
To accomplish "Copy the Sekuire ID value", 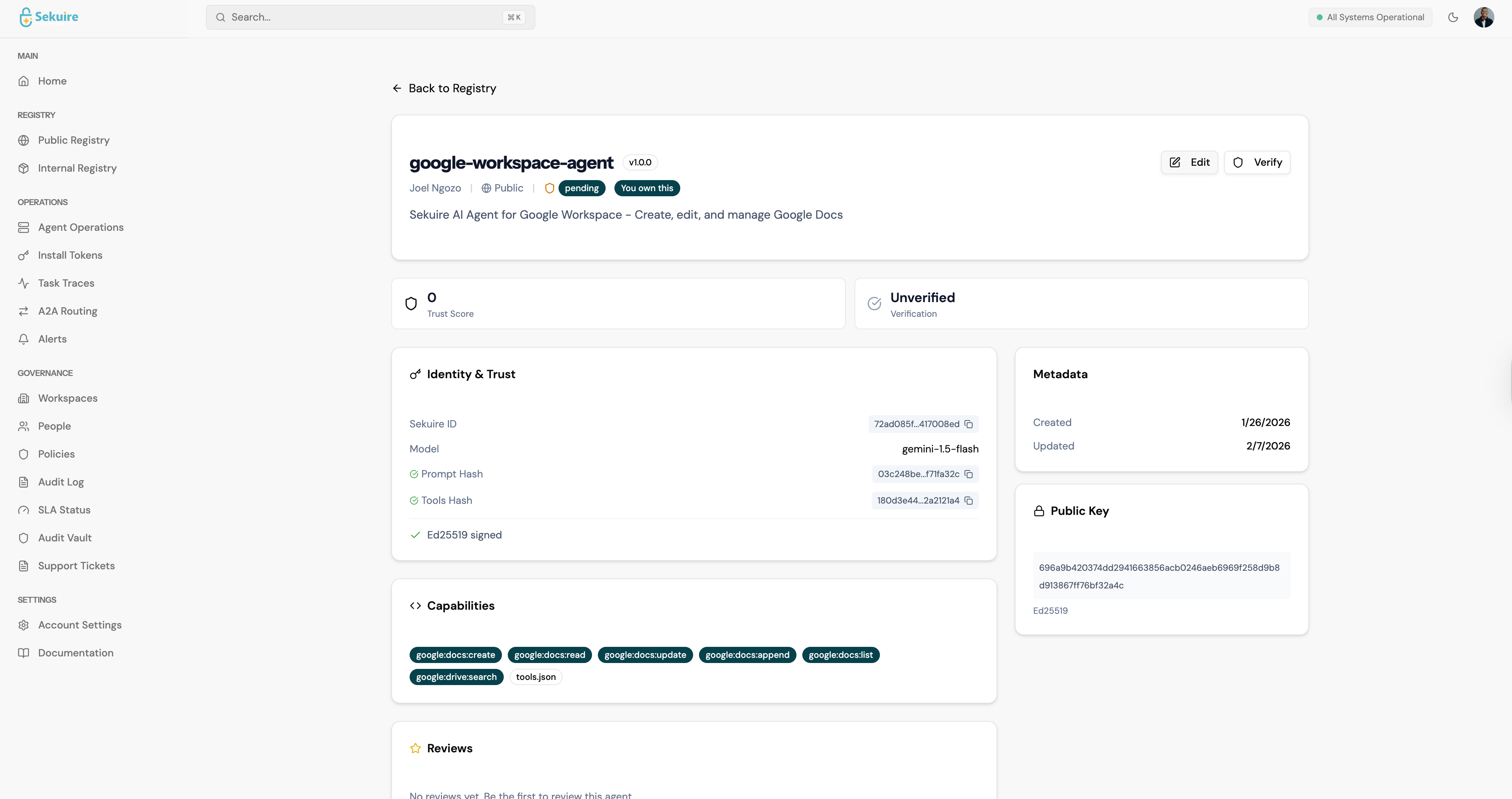I will [x=969, y=424].
